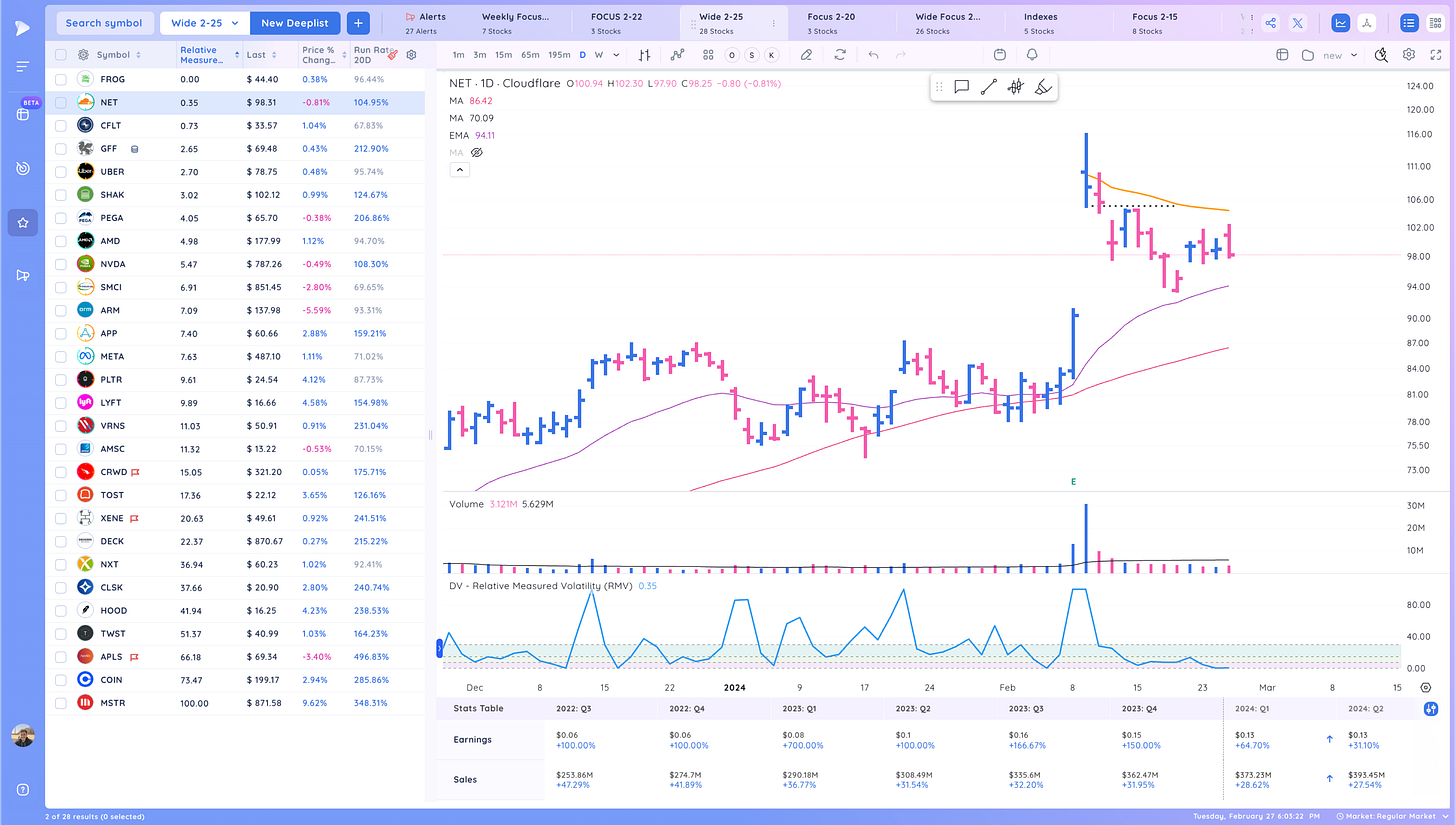Check the META row checkbox
1456x825 pixels.
61,357
